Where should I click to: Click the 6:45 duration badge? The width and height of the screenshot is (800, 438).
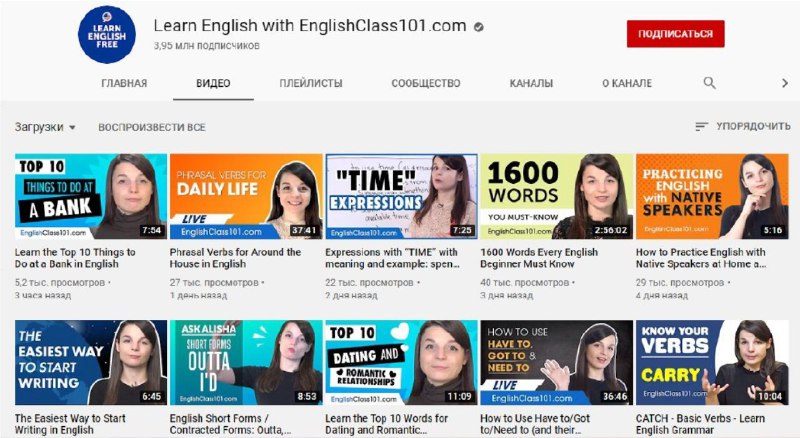(152, 397)
